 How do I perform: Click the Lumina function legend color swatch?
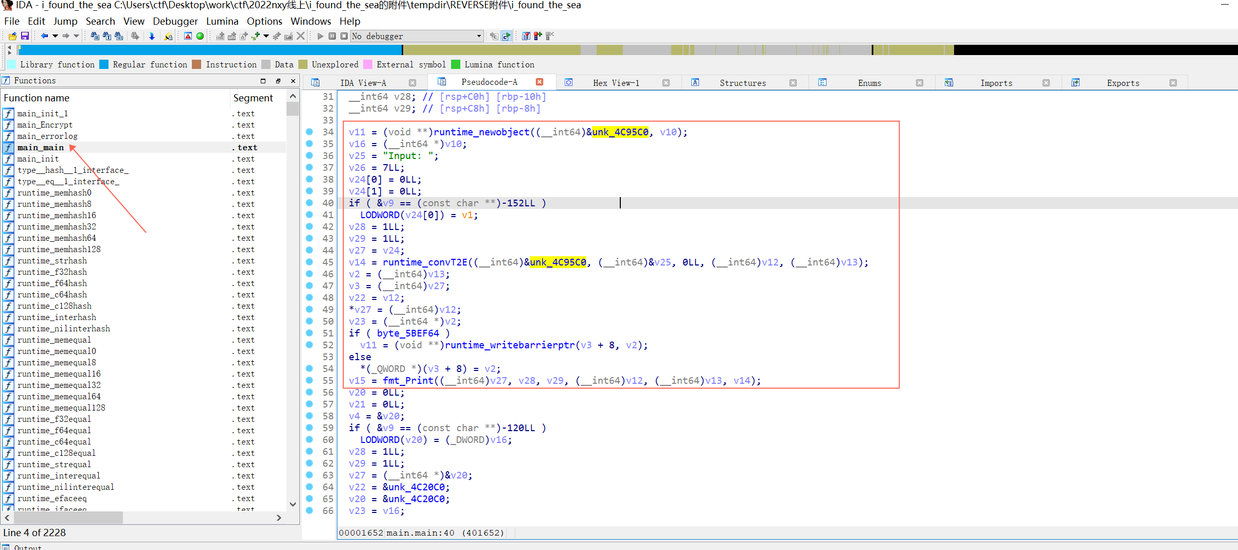pos(456,65)
